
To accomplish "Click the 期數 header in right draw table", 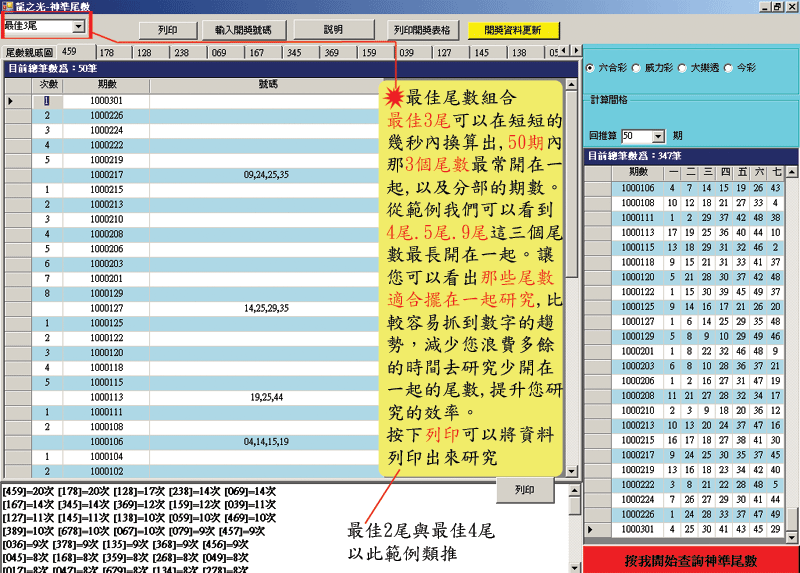I will (638, 172).
